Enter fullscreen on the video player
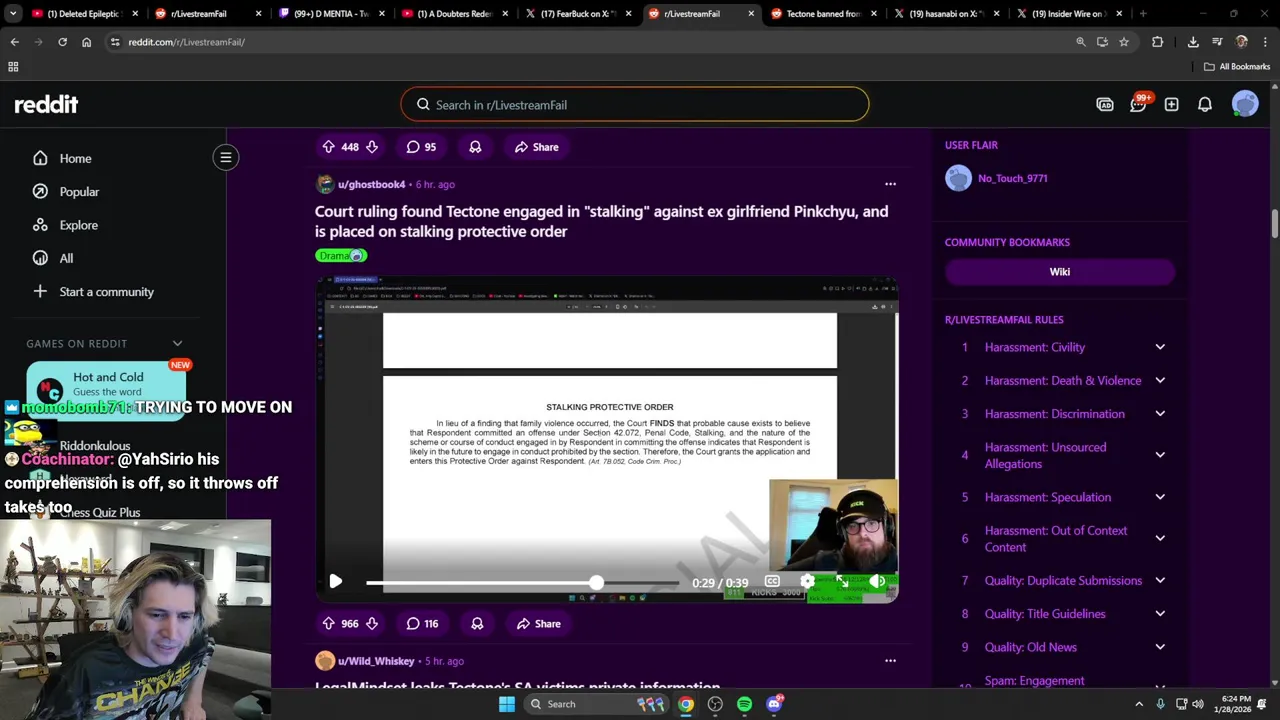 point(842,582)
